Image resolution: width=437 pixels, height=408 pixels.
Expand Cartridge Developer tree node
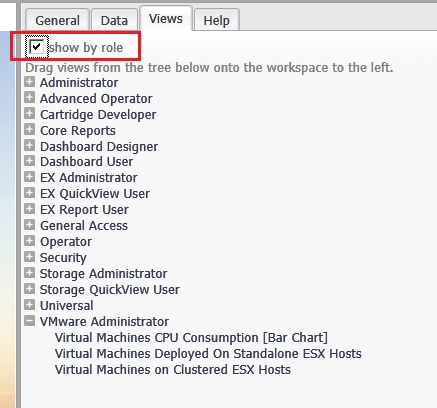click(x=29, y=114)
